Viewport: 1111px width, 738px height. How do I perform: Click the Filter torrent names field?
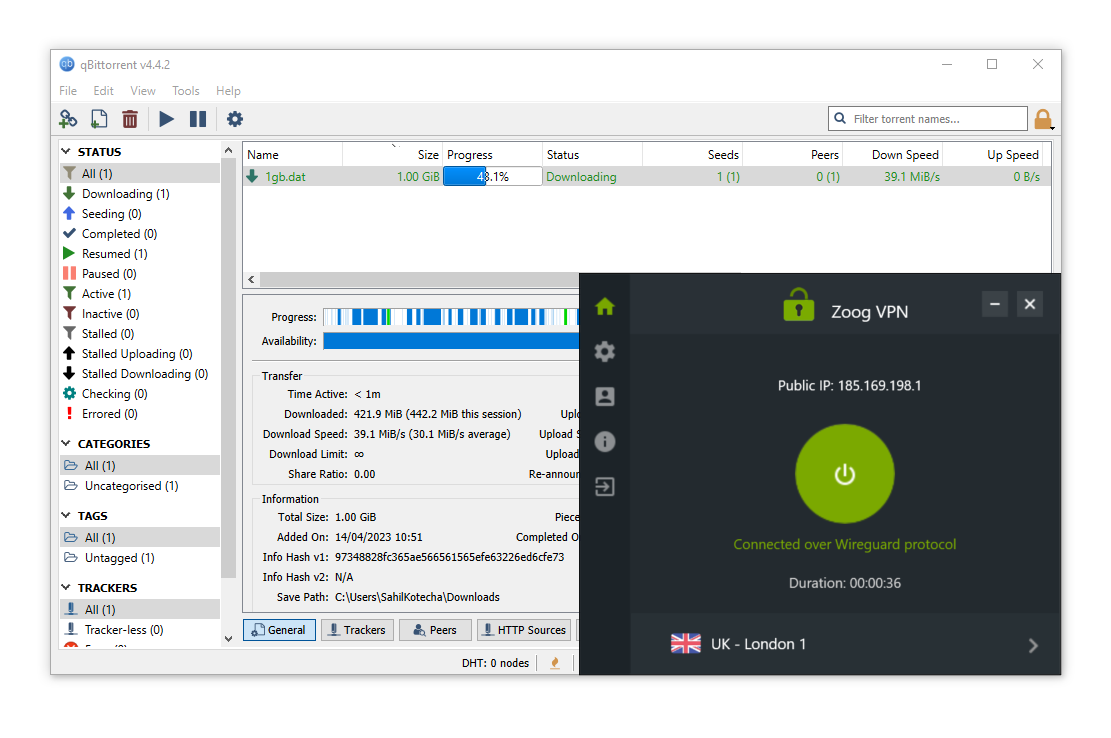[x=927, y=119]
